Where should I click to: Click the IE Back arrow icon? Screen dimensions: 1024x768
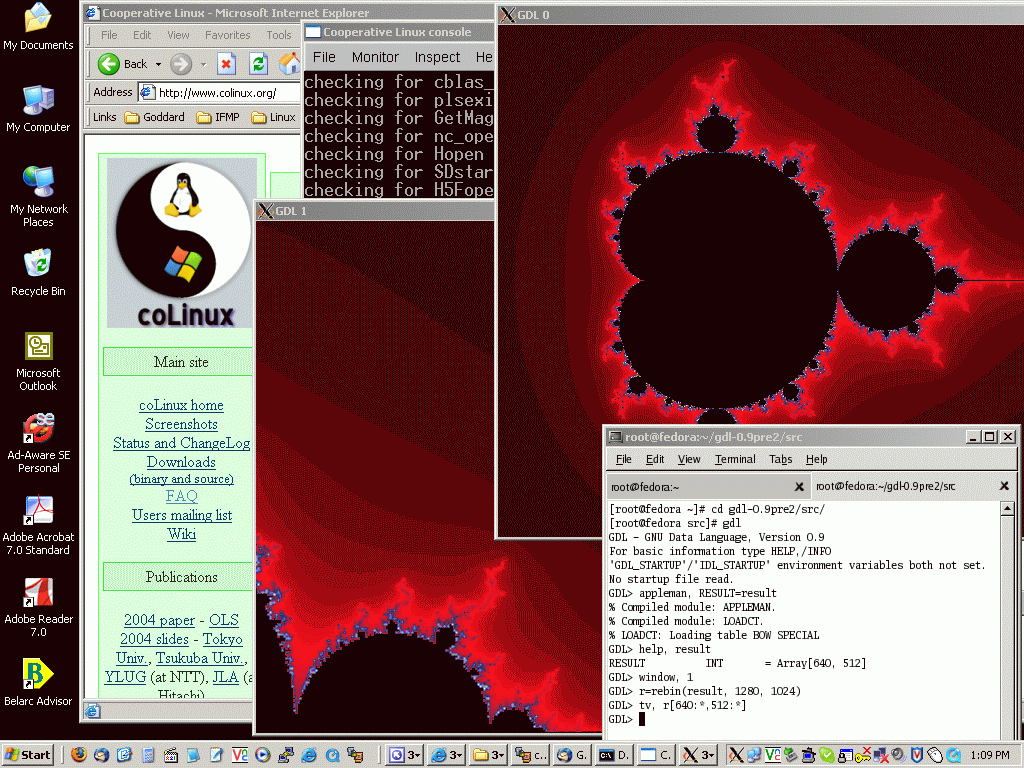tap(109, 64)
